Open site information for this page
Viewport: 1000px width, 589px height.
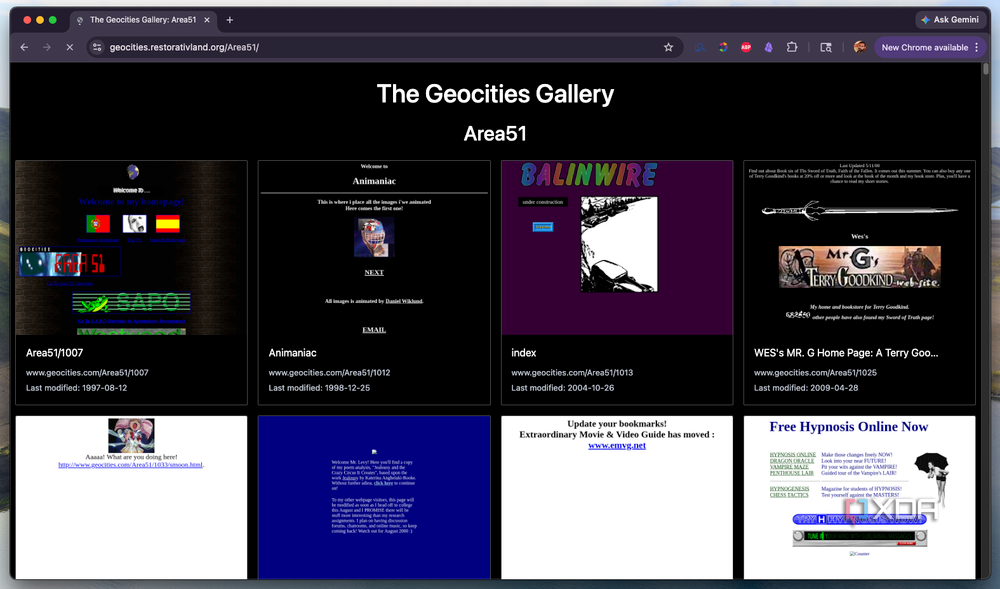(97, 47)
